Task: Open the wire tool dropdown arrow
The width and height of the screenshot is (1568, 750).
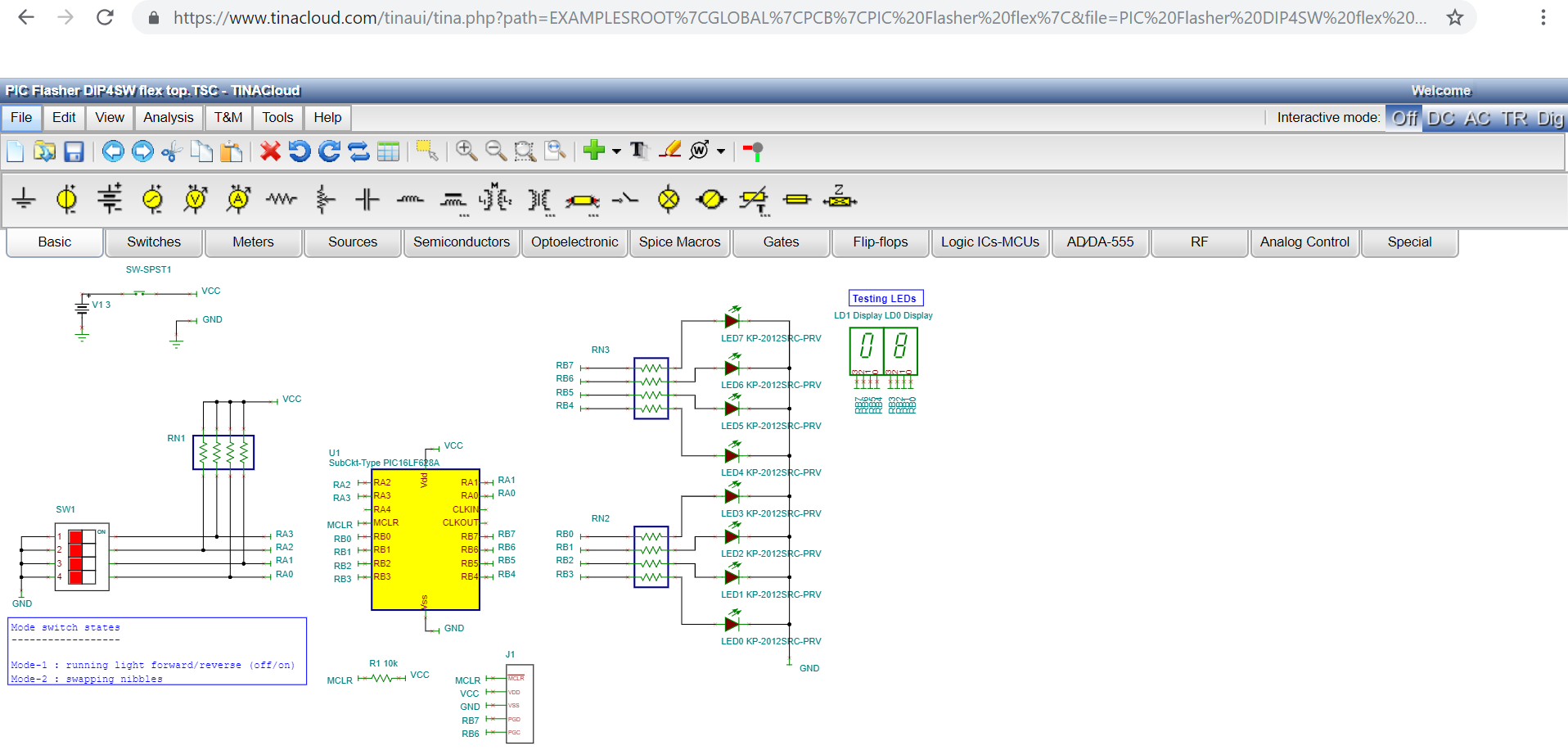Action: coord(721,151)
